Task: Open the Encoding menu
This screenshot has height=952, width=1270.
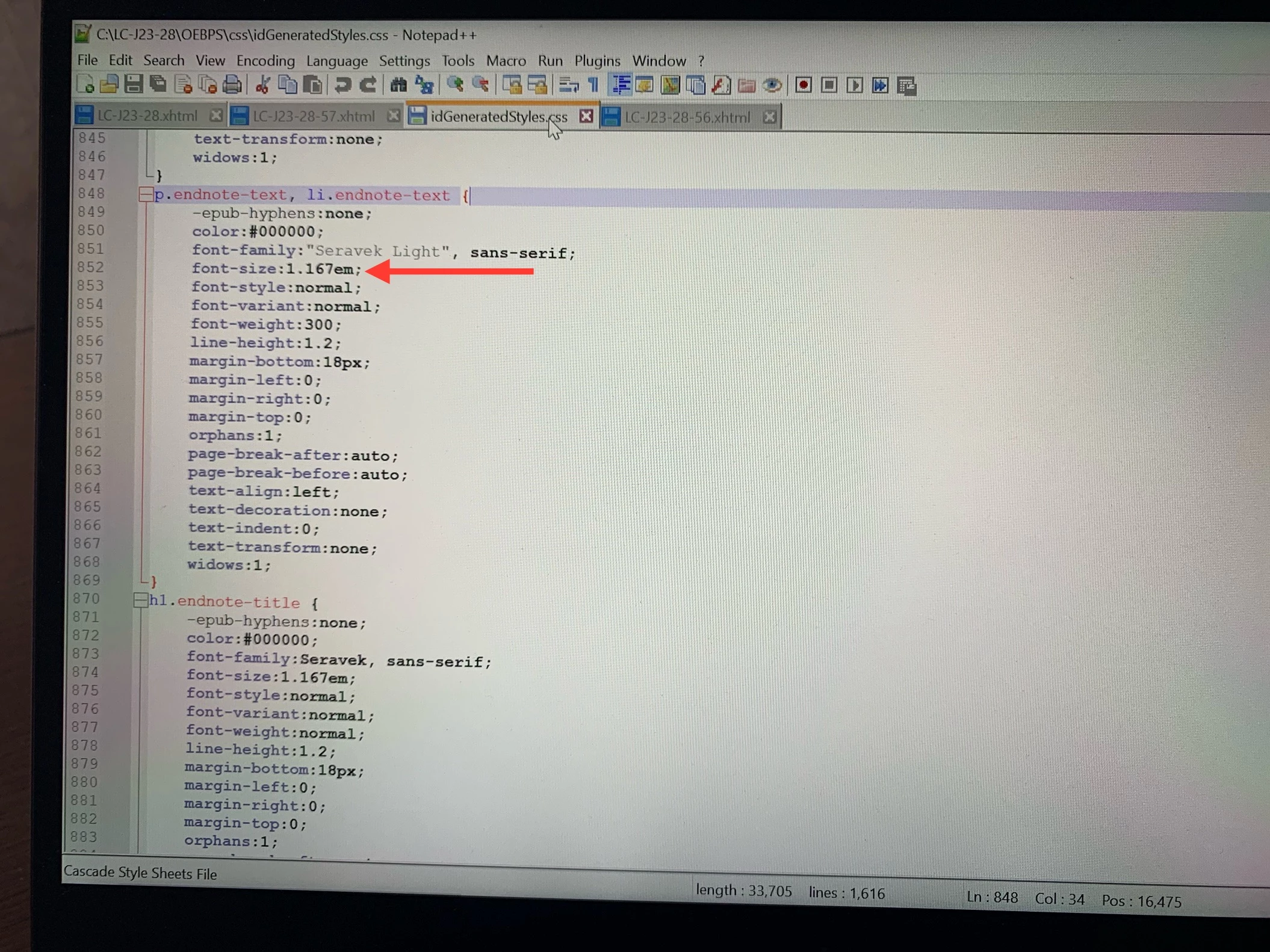Action: (265, 61)
